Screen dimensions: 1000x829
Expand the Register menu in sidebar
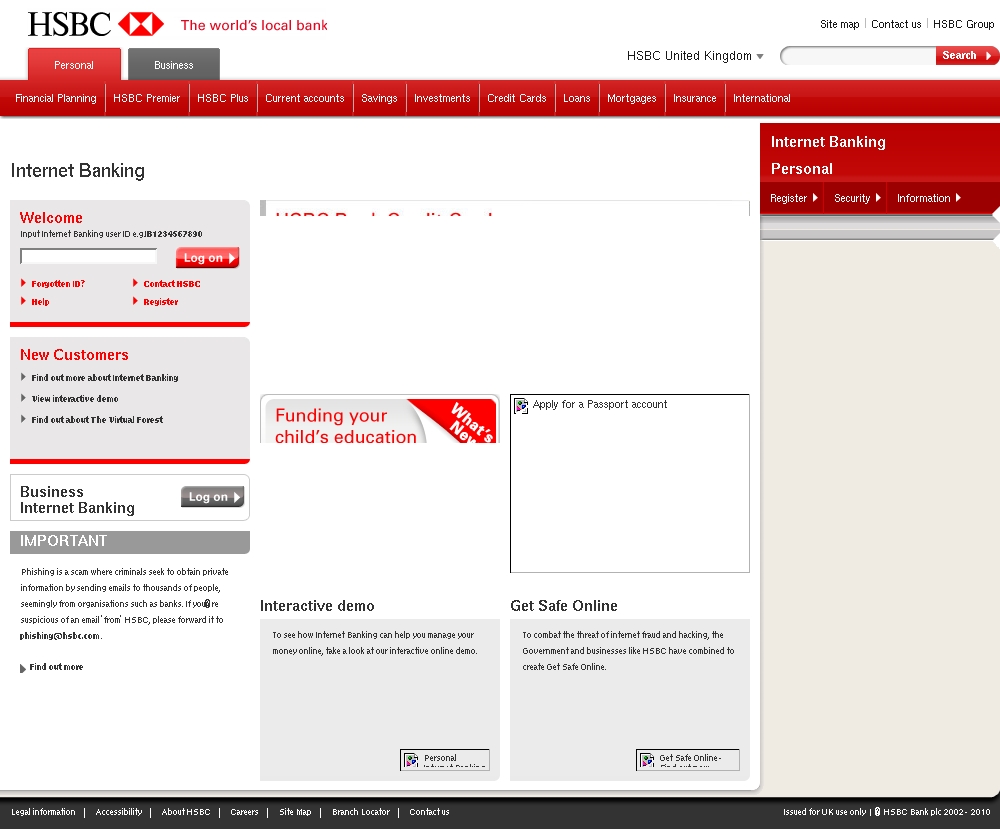(x=793, y=198)
